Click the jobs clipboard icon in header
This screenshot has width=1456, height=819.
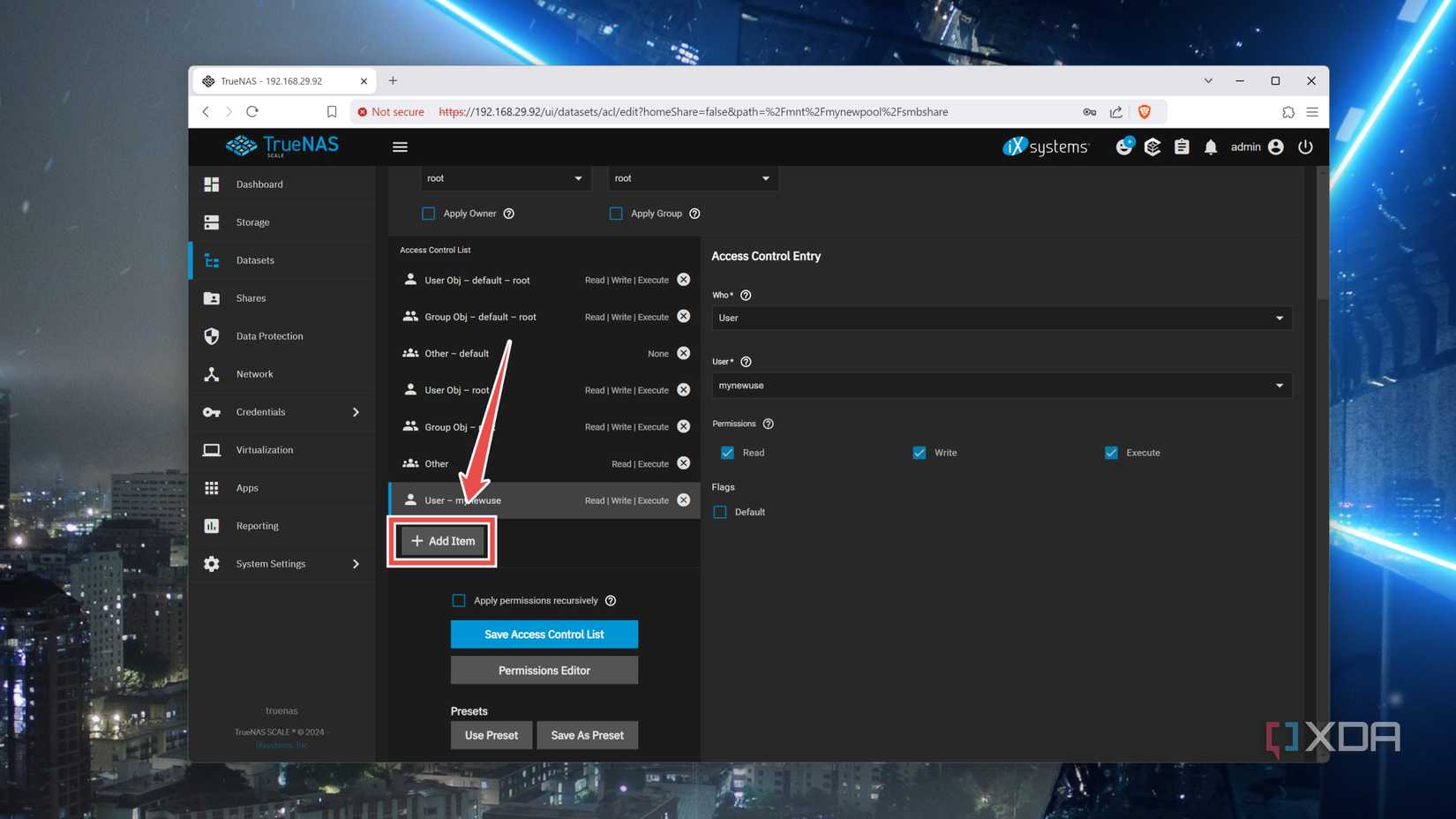click(x=1182, y=147)
